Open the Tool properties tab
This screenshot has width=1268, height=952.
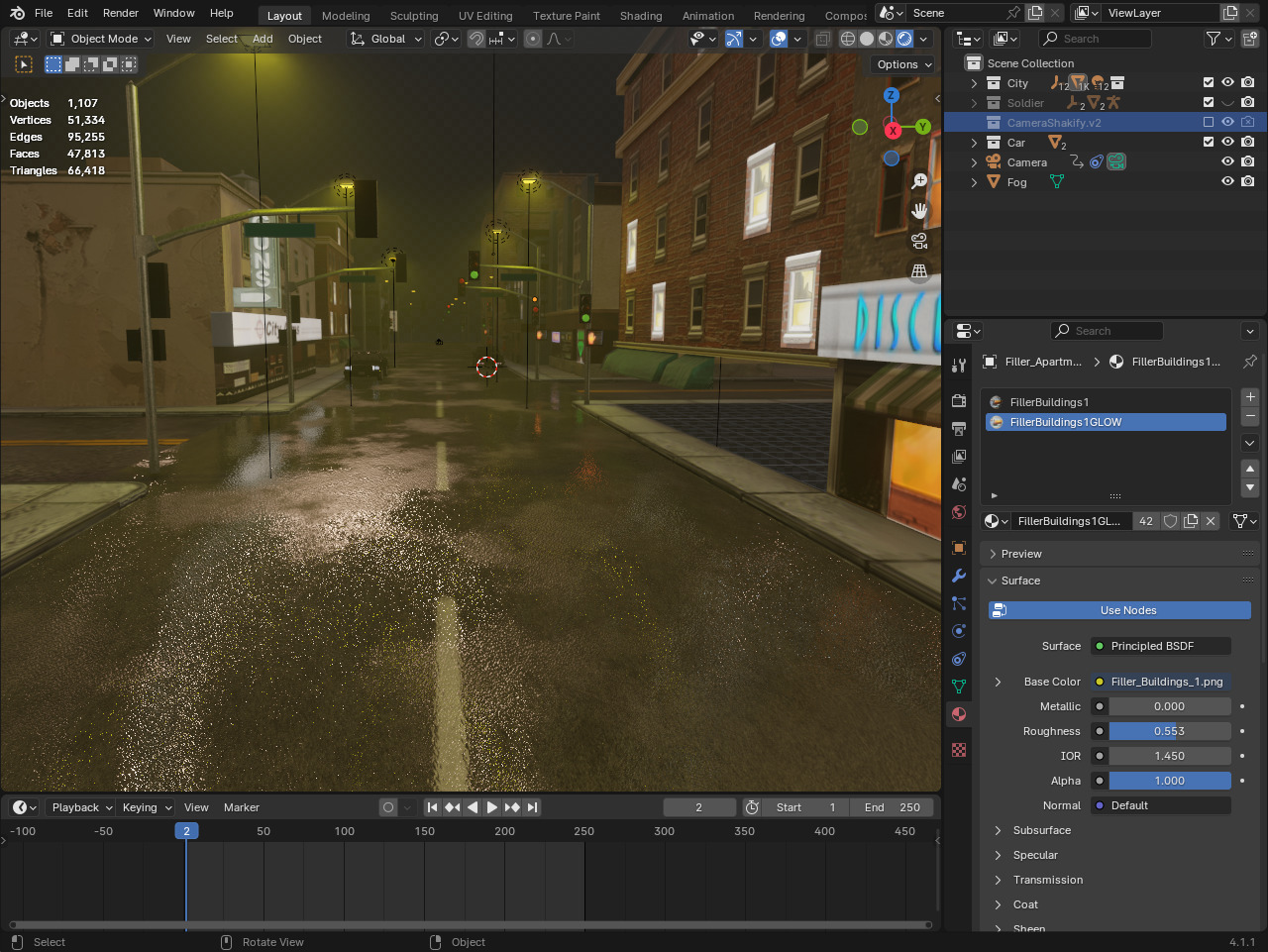pyautogui.click(x=958, y=366)
